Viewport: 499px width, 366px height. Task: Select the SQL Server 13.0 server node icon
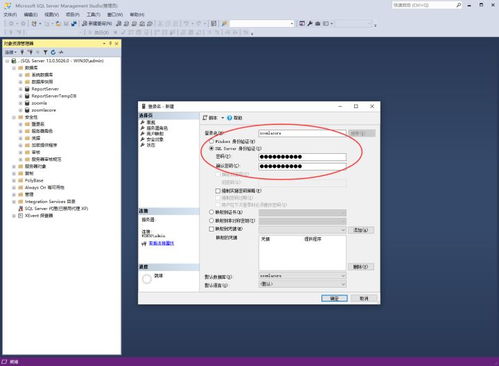coord(14,61)
